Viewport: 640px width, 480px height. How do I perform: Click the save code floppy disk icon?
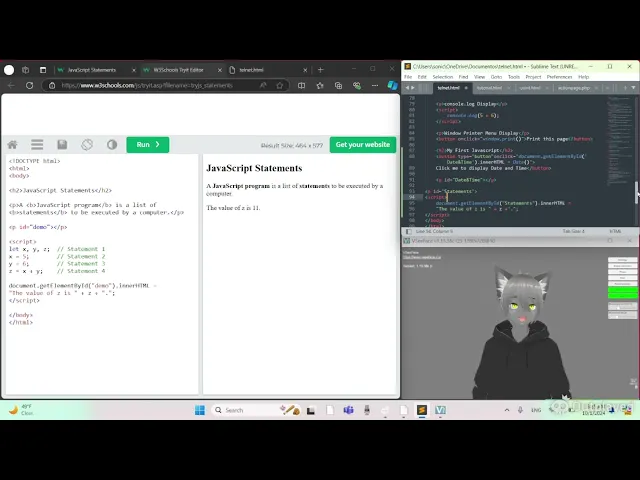tap(62, 144)
